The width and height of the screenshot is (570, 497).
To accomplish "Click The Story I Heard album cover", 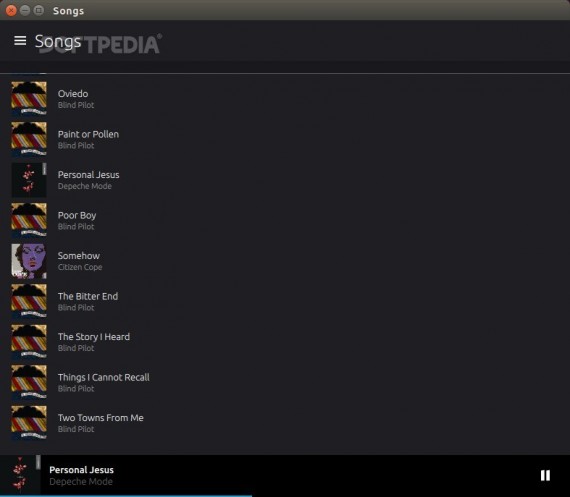I will point(29,342).
